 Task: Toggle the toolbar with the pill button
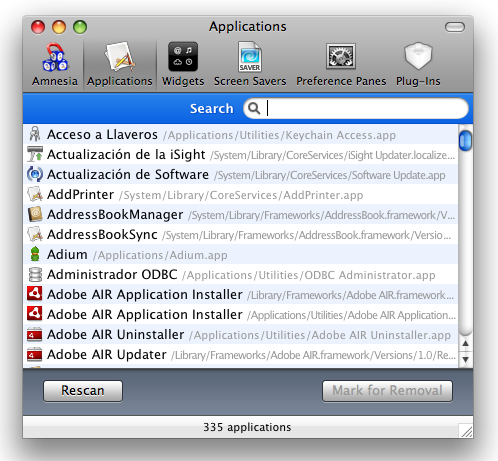(x=455, y=27)
